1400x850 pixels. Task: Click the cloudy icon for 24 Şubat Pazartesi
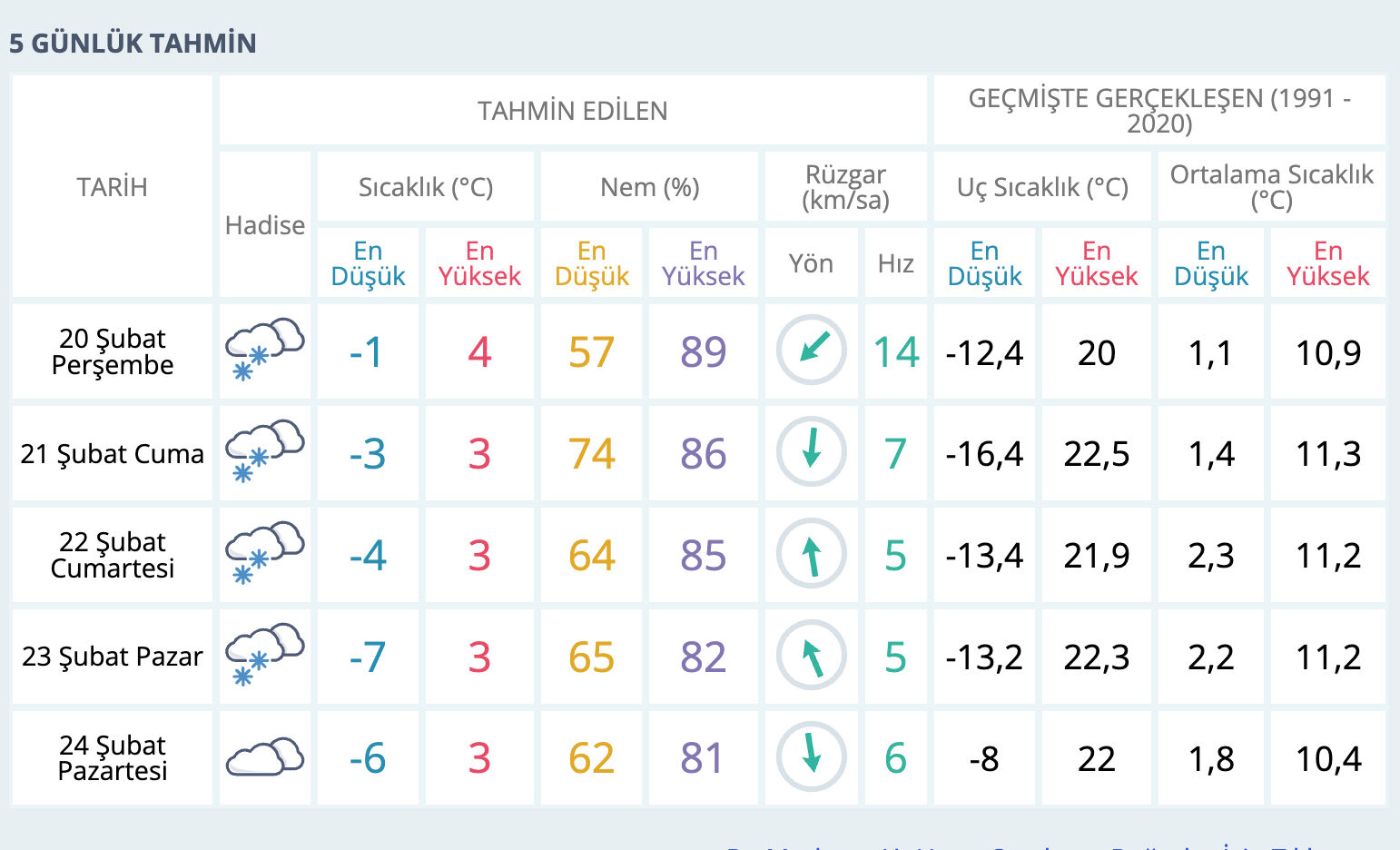(x=264, y=756)
